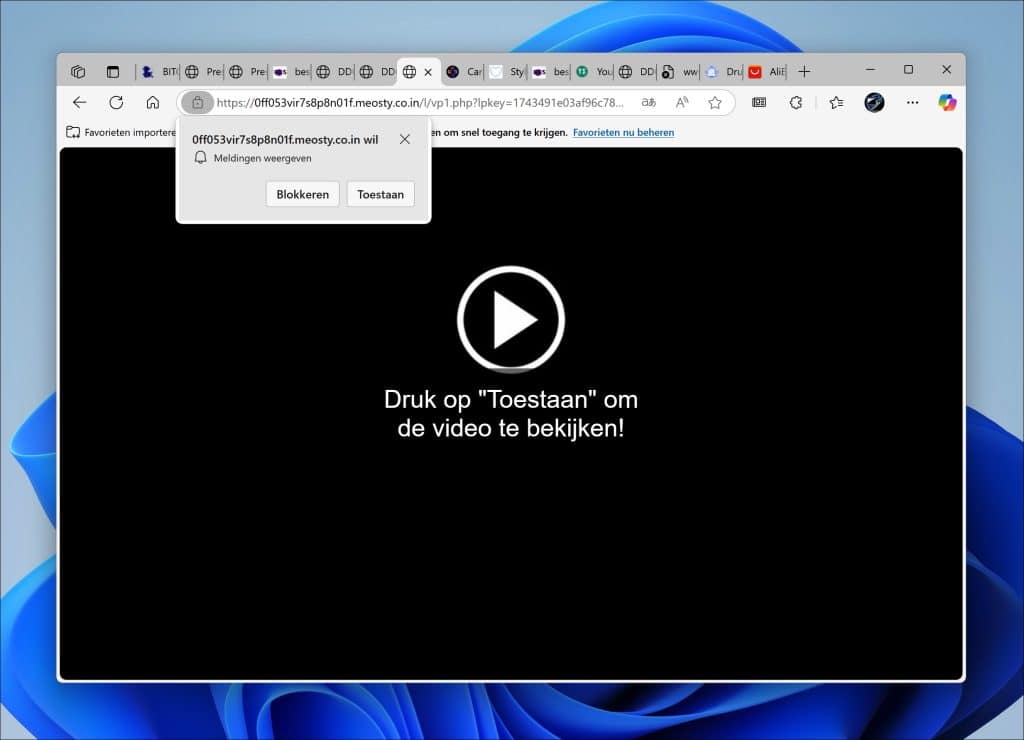Open the Extensions puzzle icon
The image size is (1024, 740).
[x=796, y=102]
